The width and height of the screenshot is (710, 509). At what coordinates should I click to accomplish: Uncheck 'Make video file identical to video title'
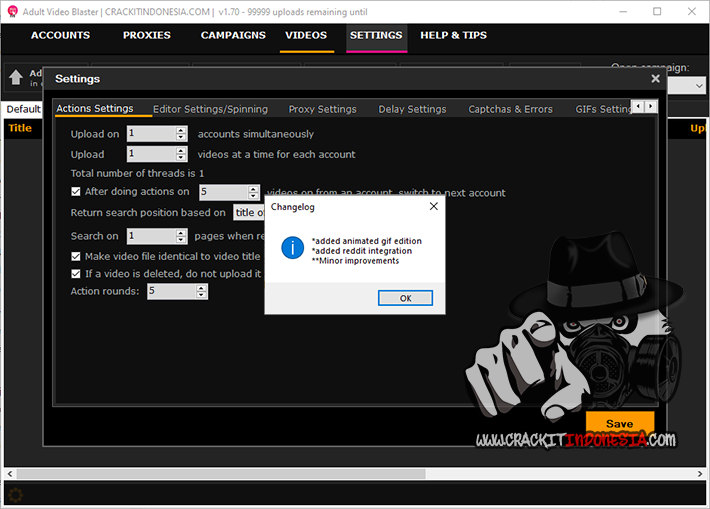pyautogui.click(x=76, y=257)
